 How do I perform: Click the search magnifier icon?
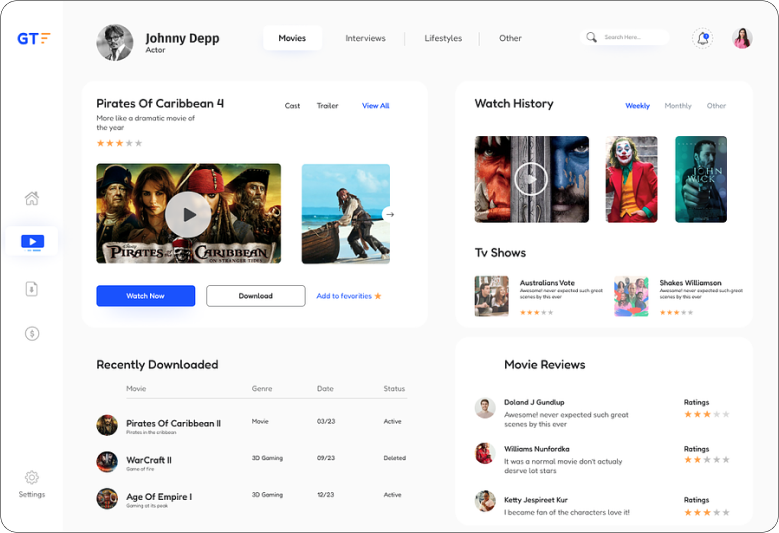pos(591,37)
